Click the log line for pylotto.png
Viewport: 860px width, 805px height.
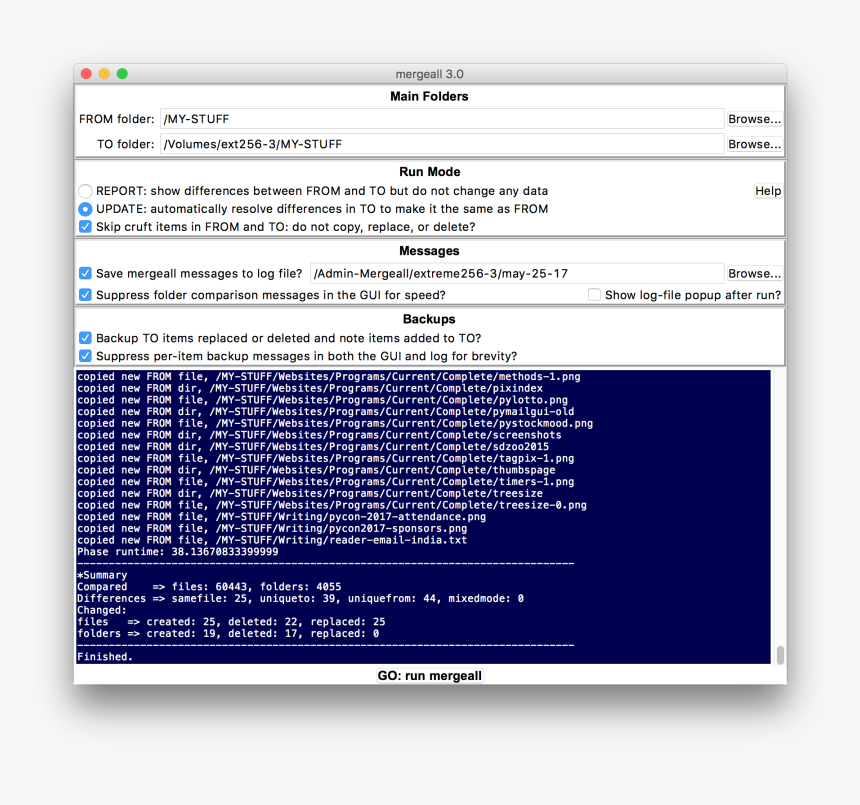pyautogui.click(x=322, y=400)
